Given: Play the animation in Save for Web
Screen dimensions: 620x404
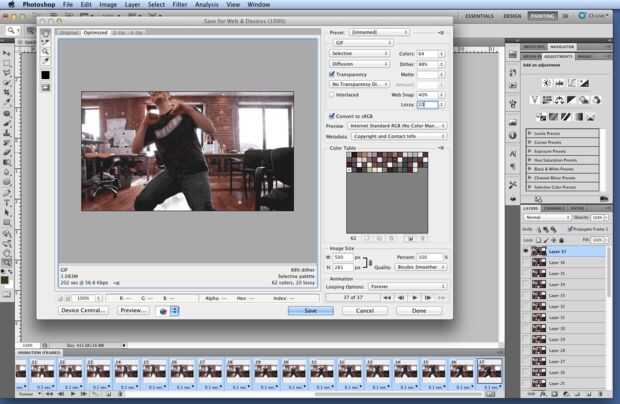Looking at the screenshot, I should coord(415,298).
